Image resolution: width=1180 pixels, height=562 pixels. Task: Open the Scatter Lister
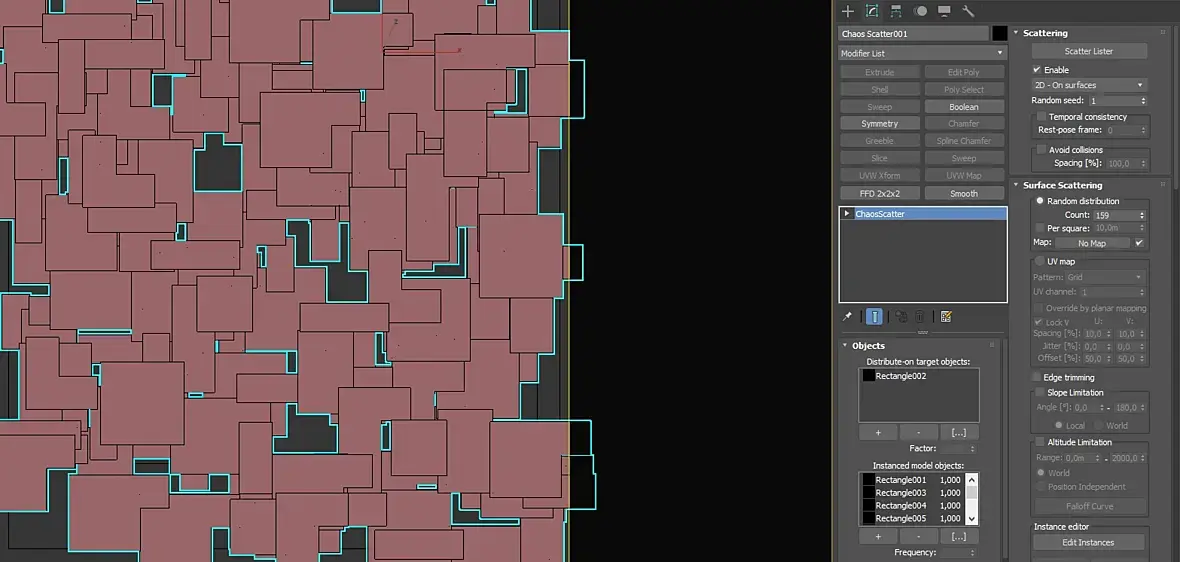1089,51
